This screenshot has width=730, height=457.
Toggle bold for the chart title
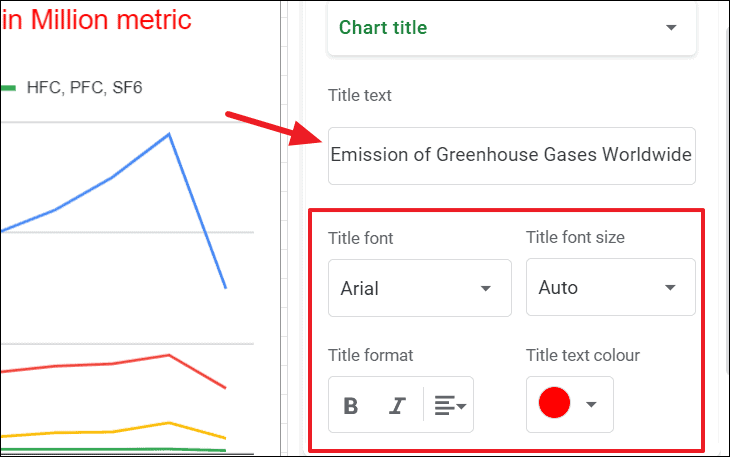(351, 405)
